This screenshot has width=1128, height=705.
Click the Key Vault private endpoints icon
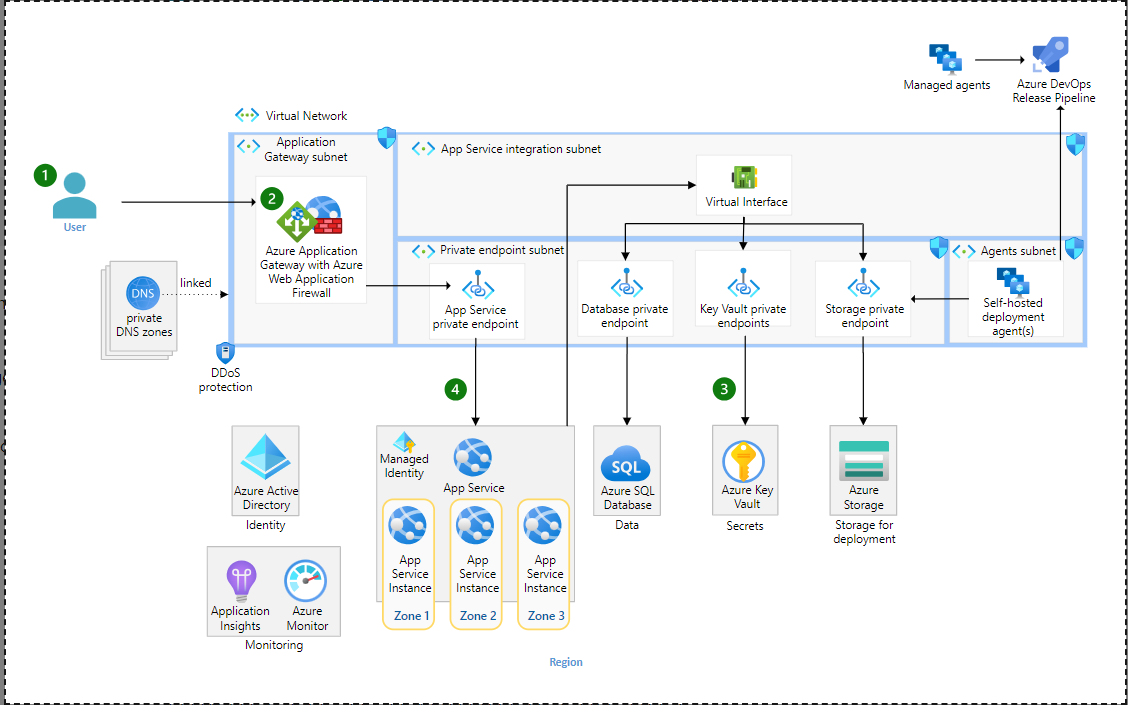coord(744,283)
